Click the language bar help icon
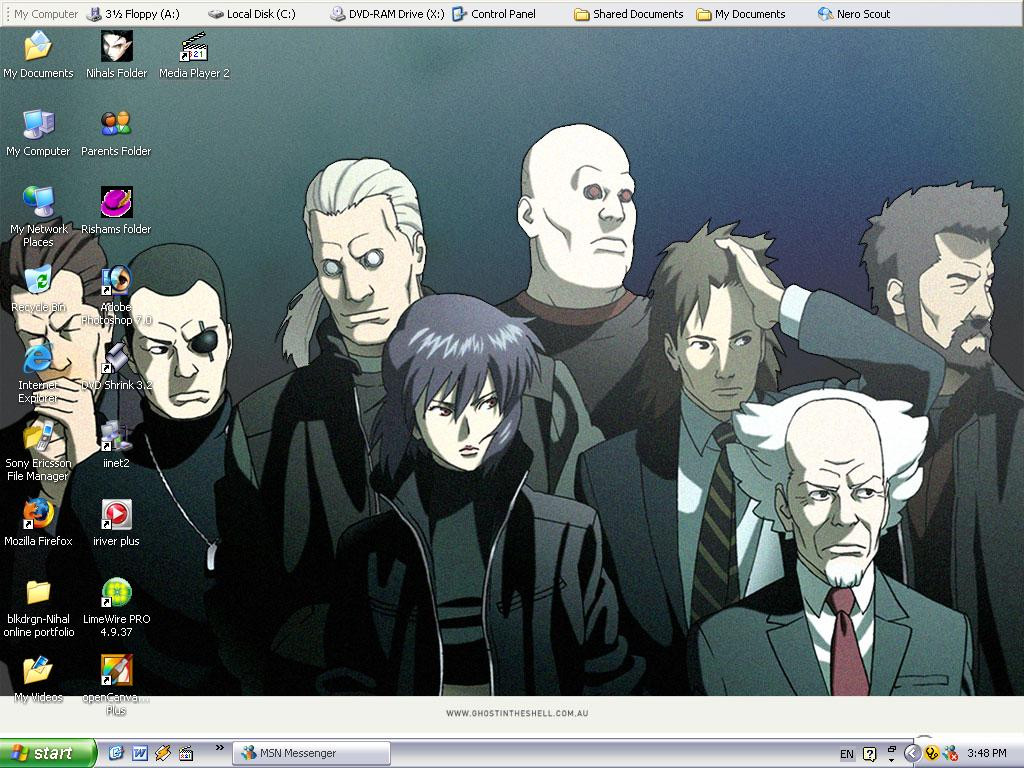Screen dimensions: 1024x768 tap(869, 754)
